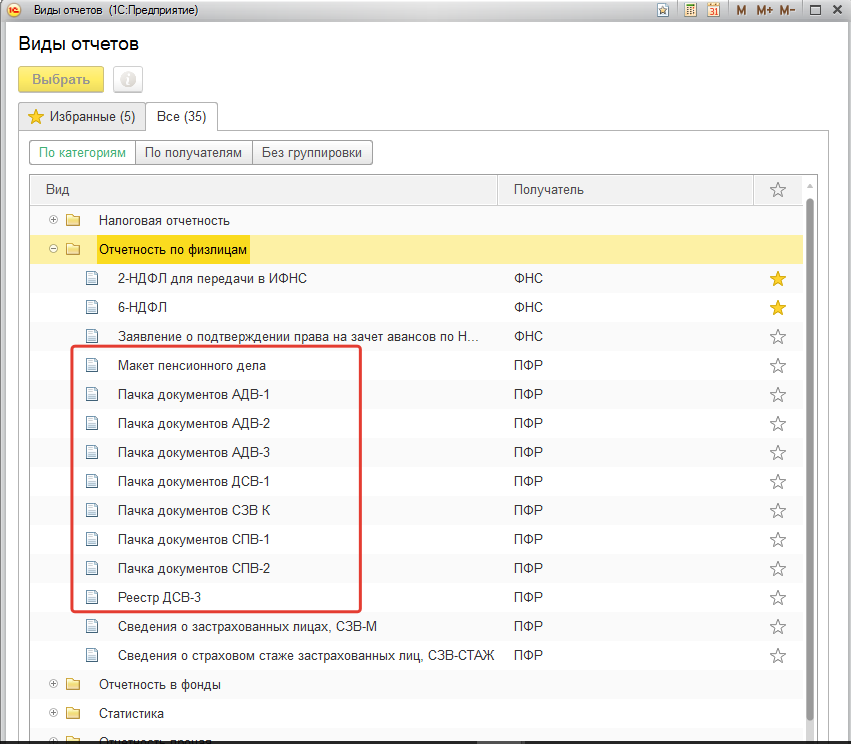Viewport: 851px width, 744px height.
Task: Star the Пачка документов СЗВ К row
Action: coord(778,511)
